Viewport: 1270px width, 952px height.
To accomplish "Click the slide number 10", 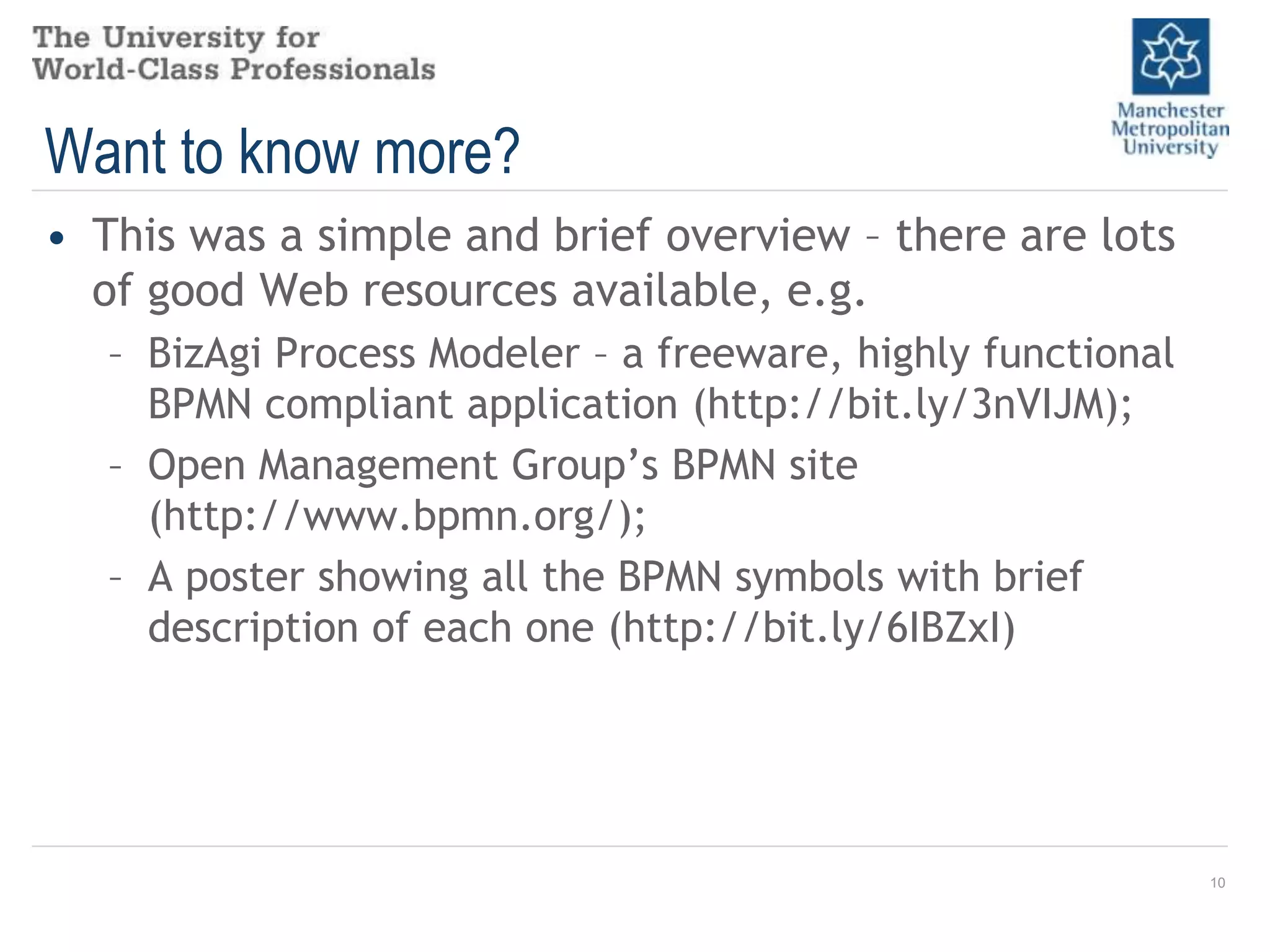I will (1217, 883).
